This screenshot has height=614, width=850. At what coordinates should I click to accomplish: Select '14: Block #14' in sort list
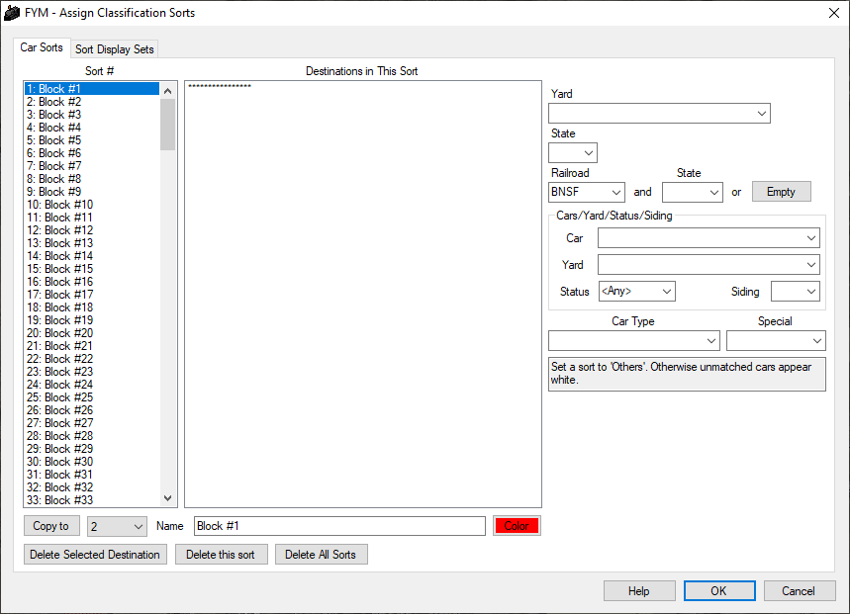click(x=92, y=256)
